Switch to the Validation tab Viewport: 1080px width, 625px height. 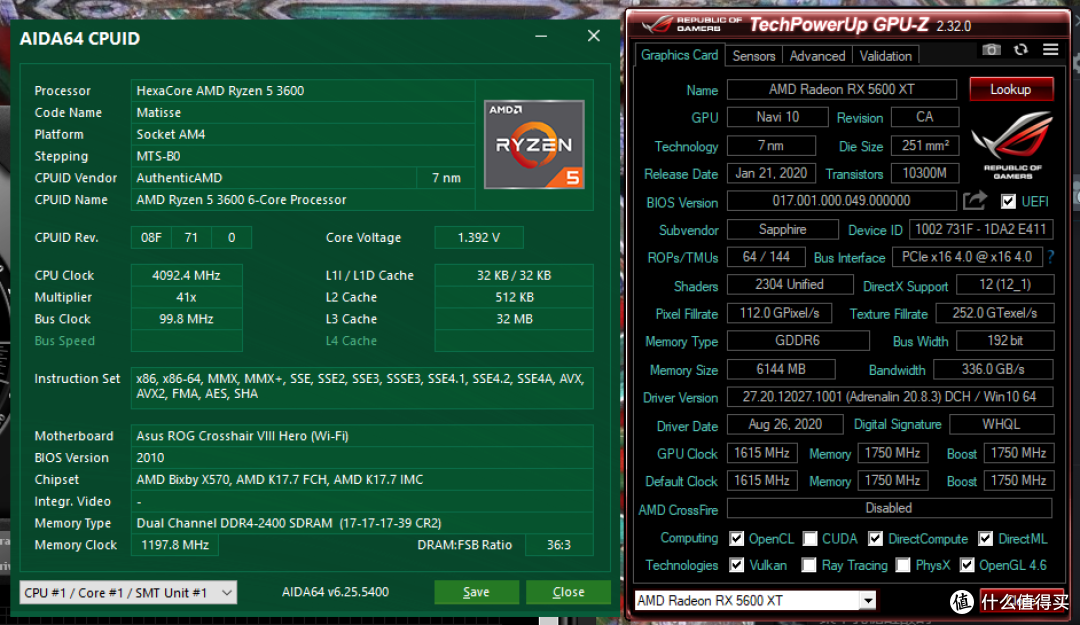click(885, 56)
